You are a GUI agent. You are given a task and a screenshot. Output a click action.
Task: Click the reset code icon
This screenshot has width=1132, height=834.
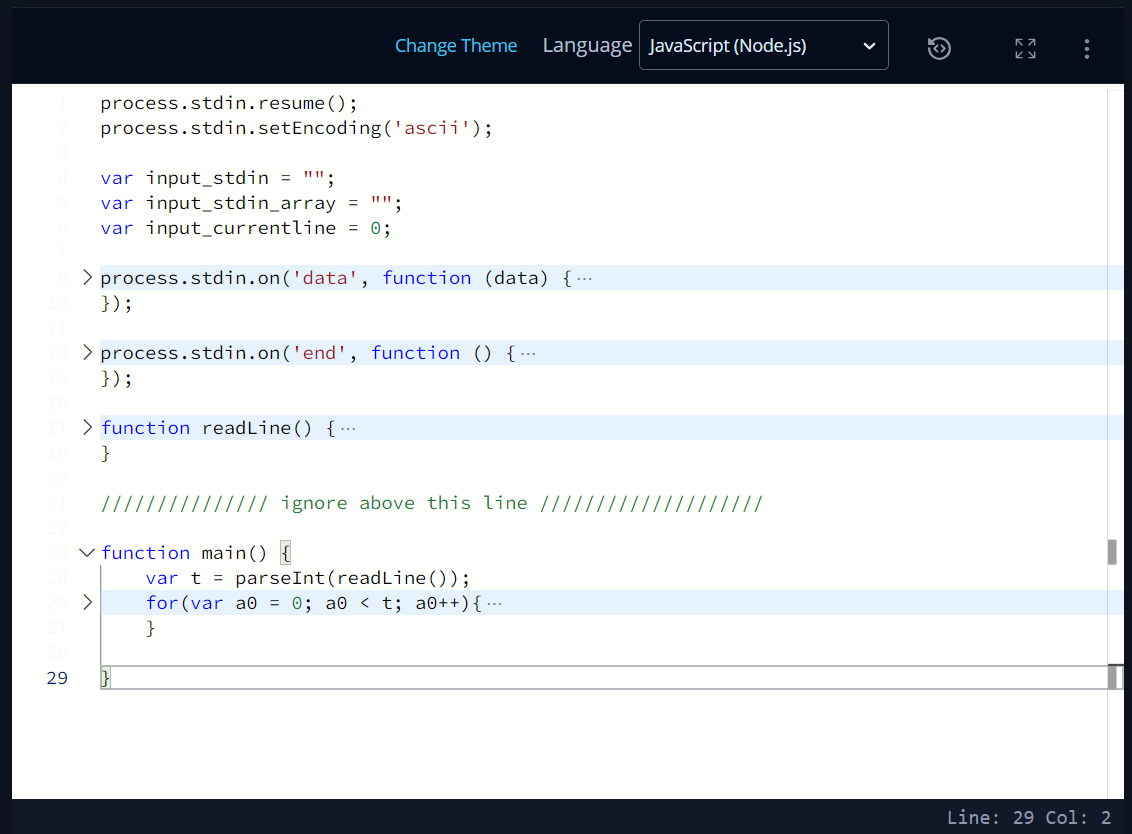click(x=938, y=47)
